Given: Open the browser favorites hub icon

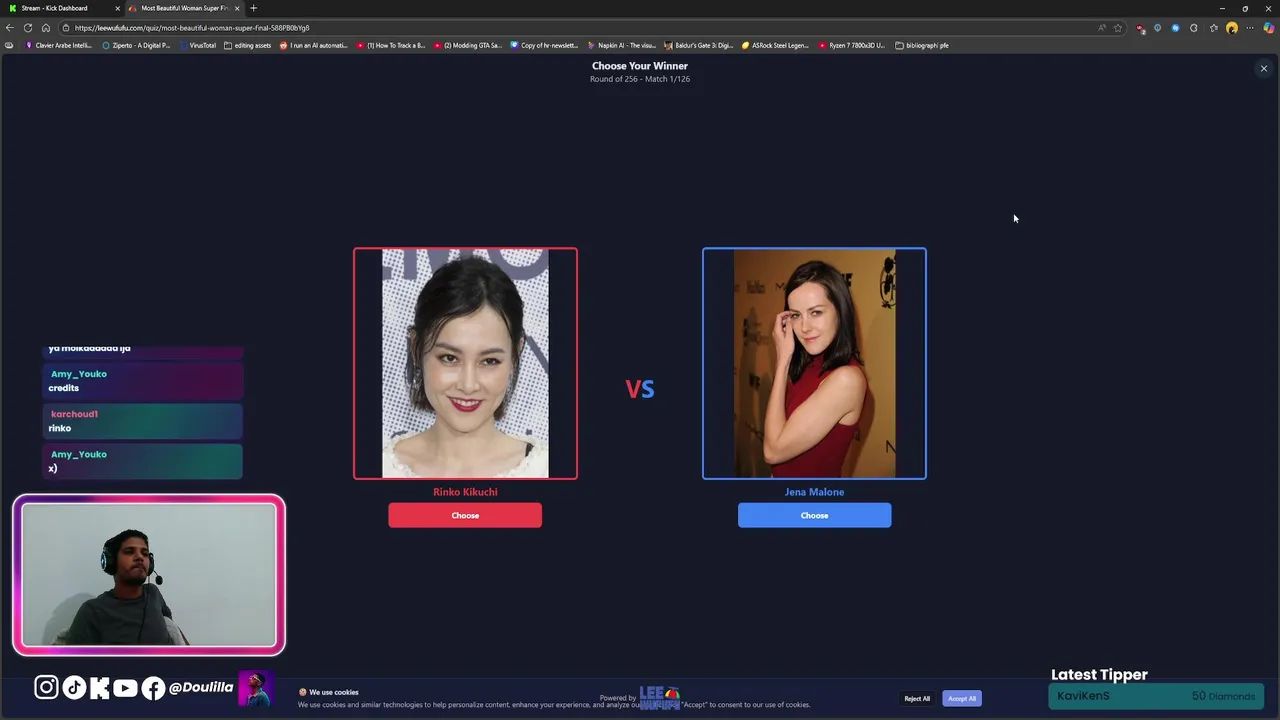Looking at the screenshot, I should 1214,28.
